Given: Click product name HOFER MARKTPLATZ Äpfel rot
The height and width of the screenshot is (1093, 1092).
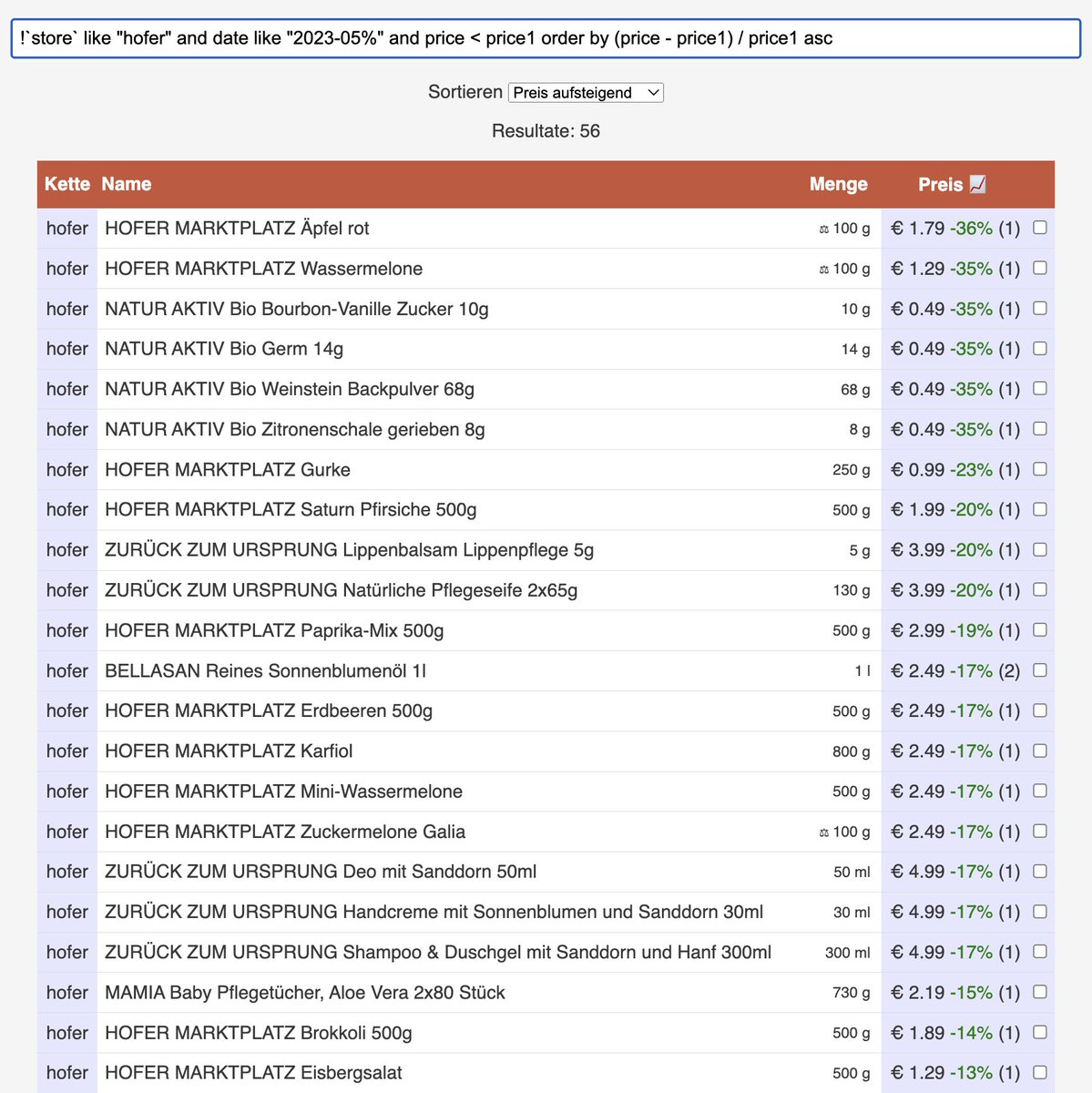Looking at the screenshot, I should tap(237, 229).
